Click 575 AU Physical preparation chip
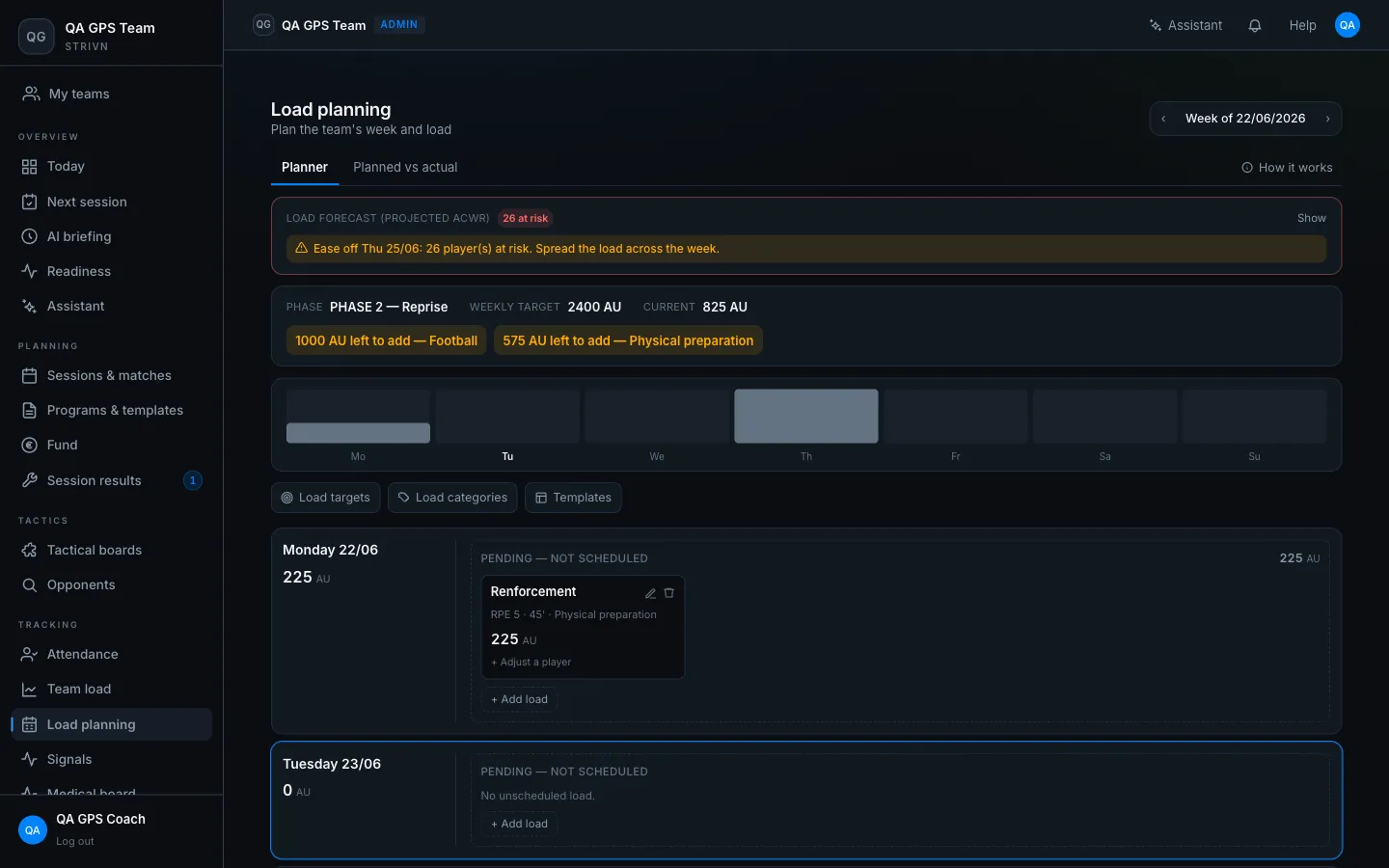The height and width of the screenshot is (868, 1389). (x=628, y=340)
